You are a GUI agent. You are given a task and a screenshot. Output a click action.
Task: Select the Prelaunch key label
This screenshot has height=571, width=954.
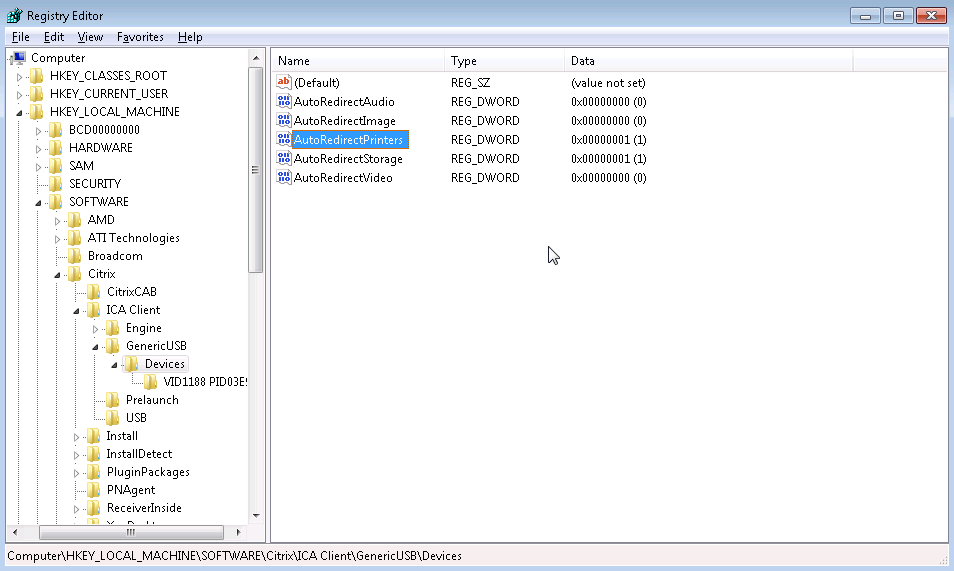coord(152,400)
